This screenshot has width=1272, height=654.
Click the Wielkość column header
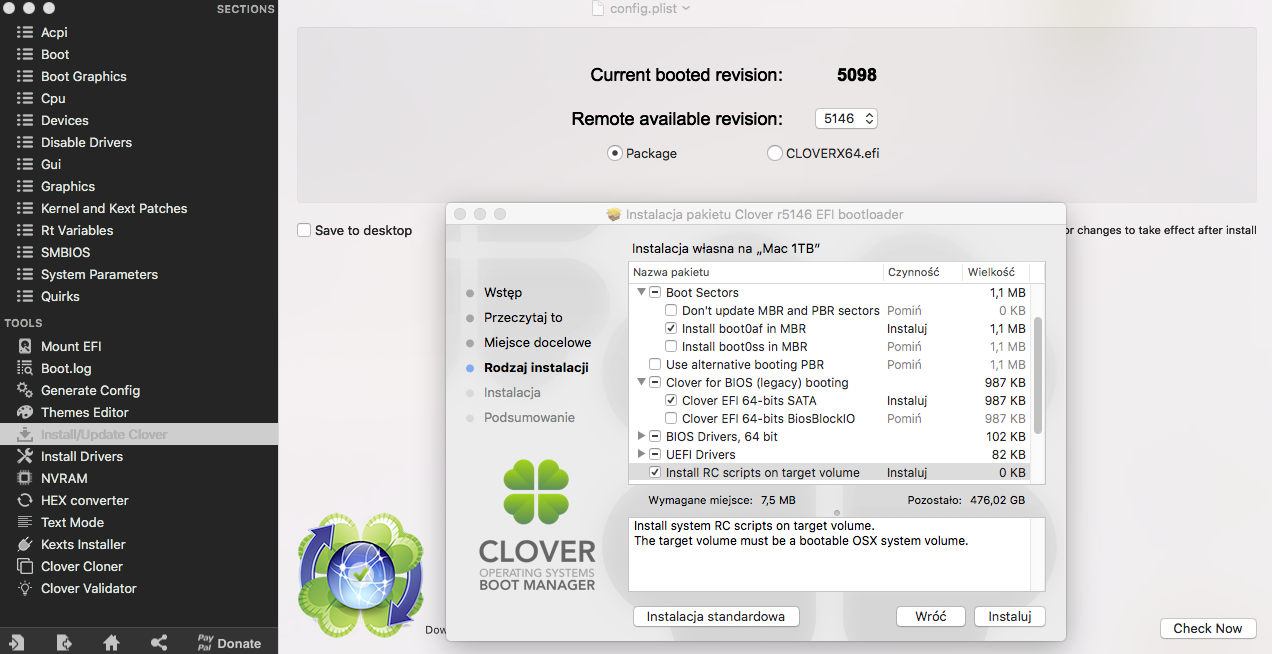coord(996,272)
